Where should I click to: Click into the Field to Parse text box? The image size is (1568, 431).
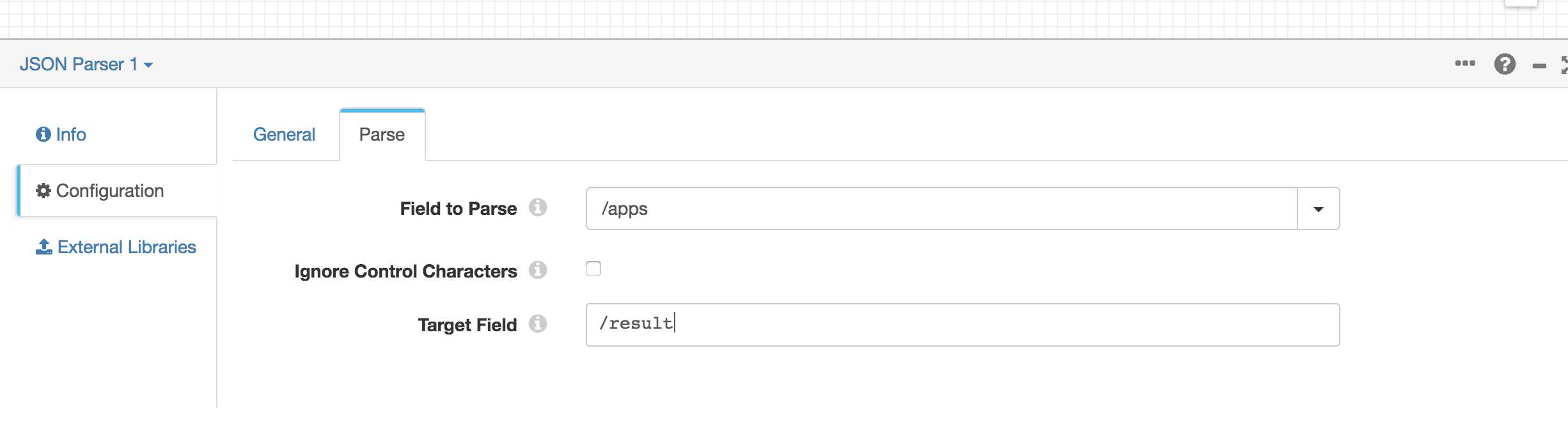coord(941,208)
